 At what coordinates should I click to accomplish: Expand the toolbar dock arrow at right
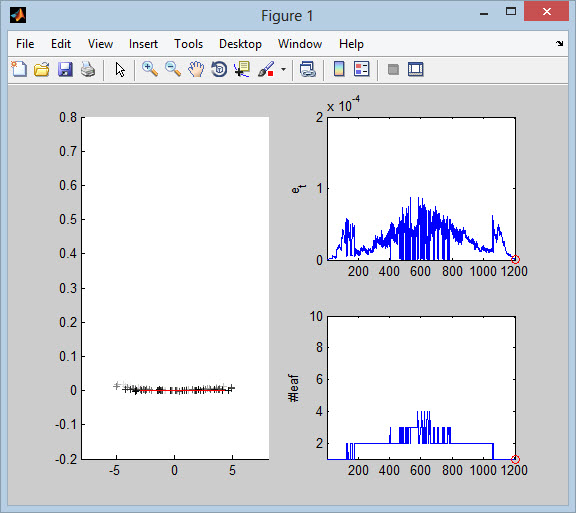(x=559, y=44)
